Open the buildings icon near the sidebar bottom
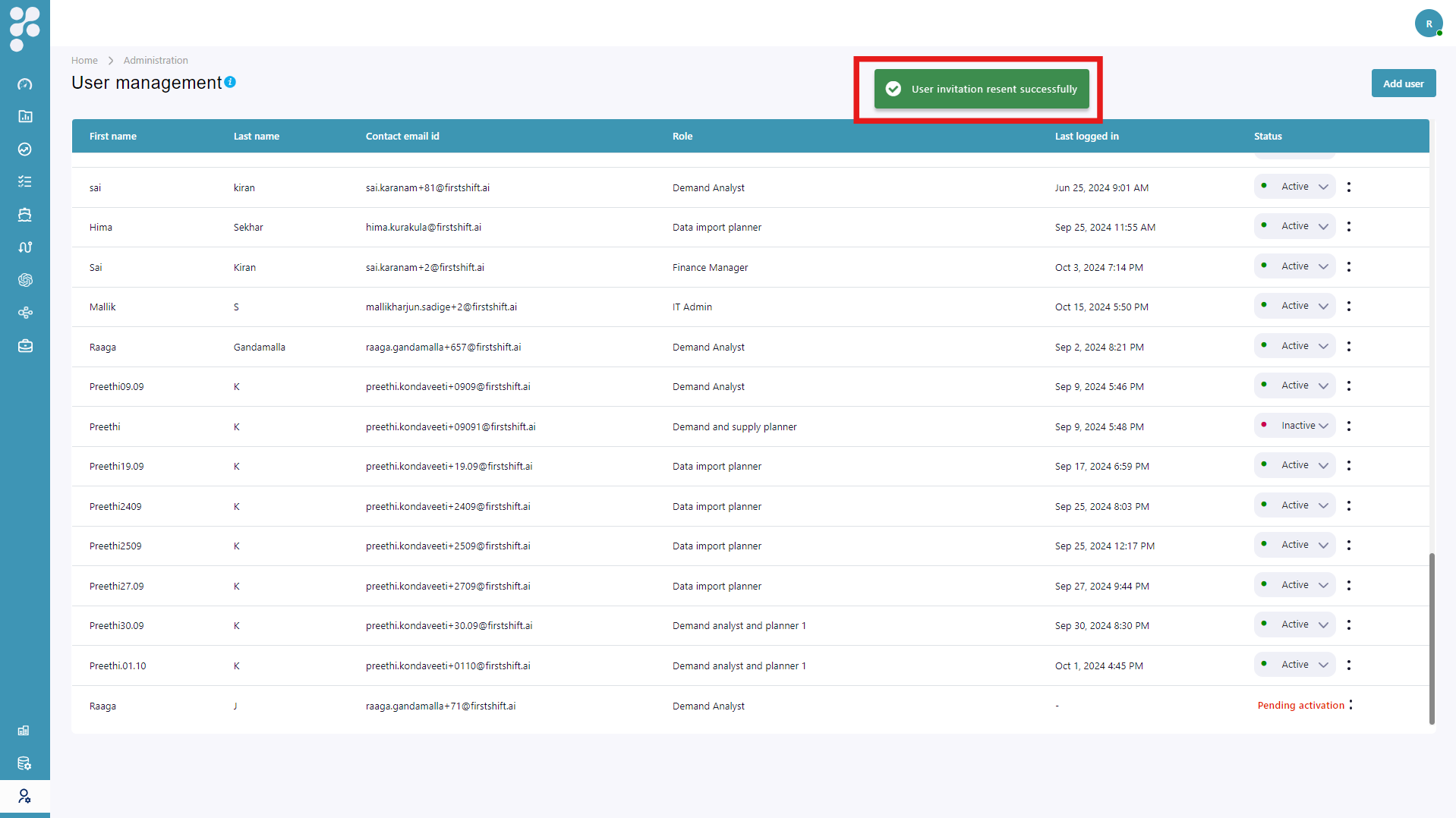This screenshot has height=818, width=1456. click(x=24, y=731)
